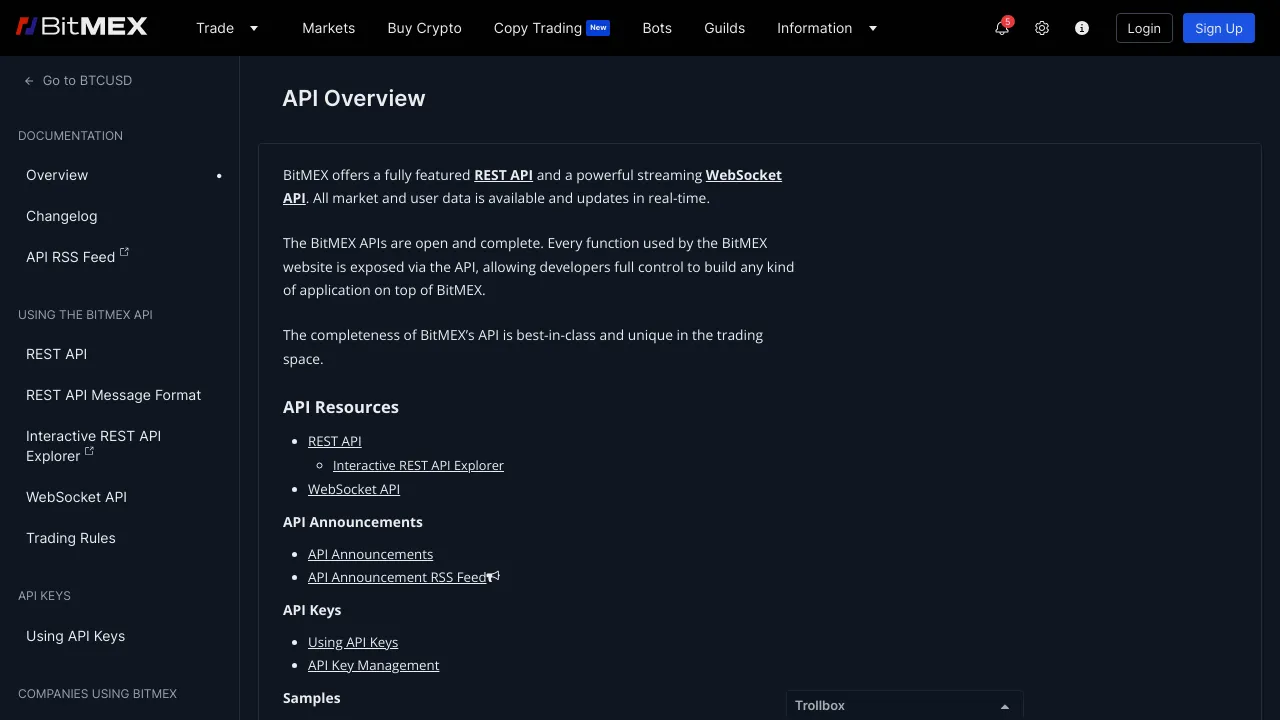Click the megaphone icon after API Announcement RSS Feed
Image resolution: width=1280 pixels, height=720 pixels.
coord(493,577)
